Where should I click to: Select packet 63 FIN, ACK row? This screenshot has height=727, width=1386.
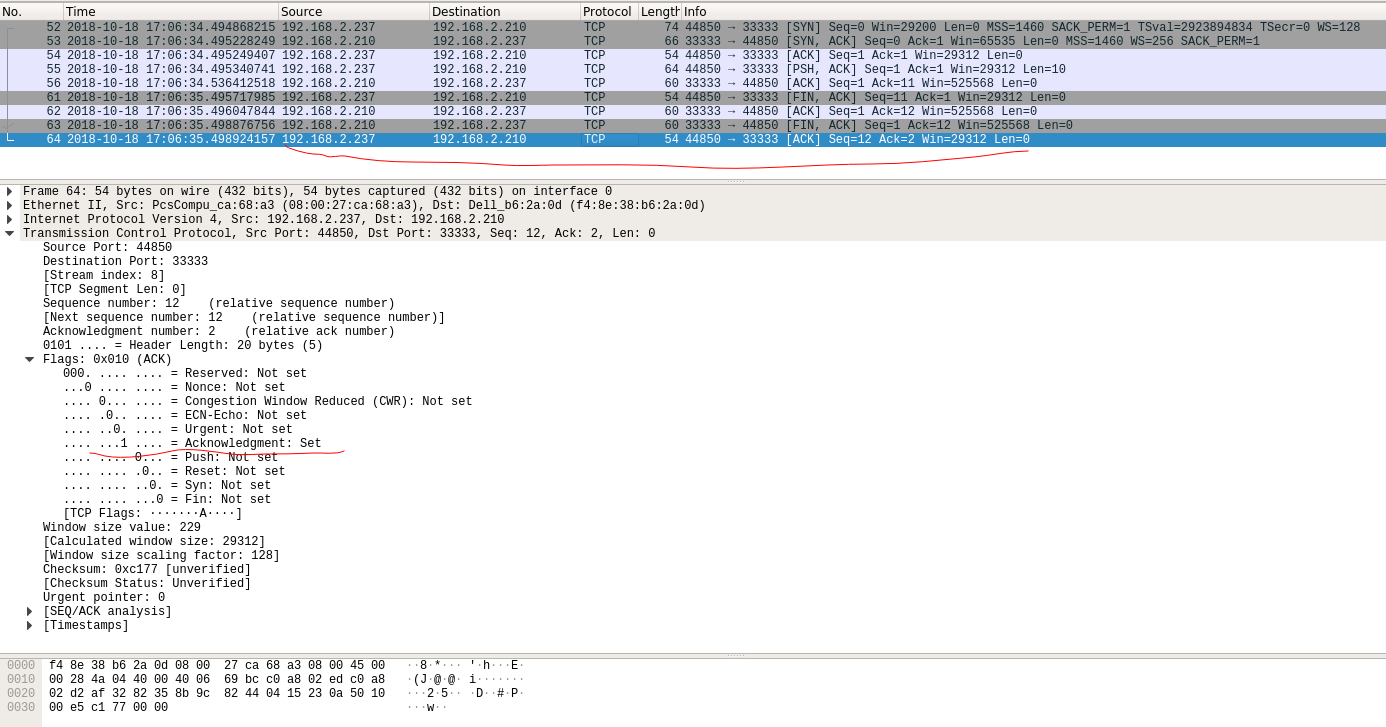tap(693, 126)
